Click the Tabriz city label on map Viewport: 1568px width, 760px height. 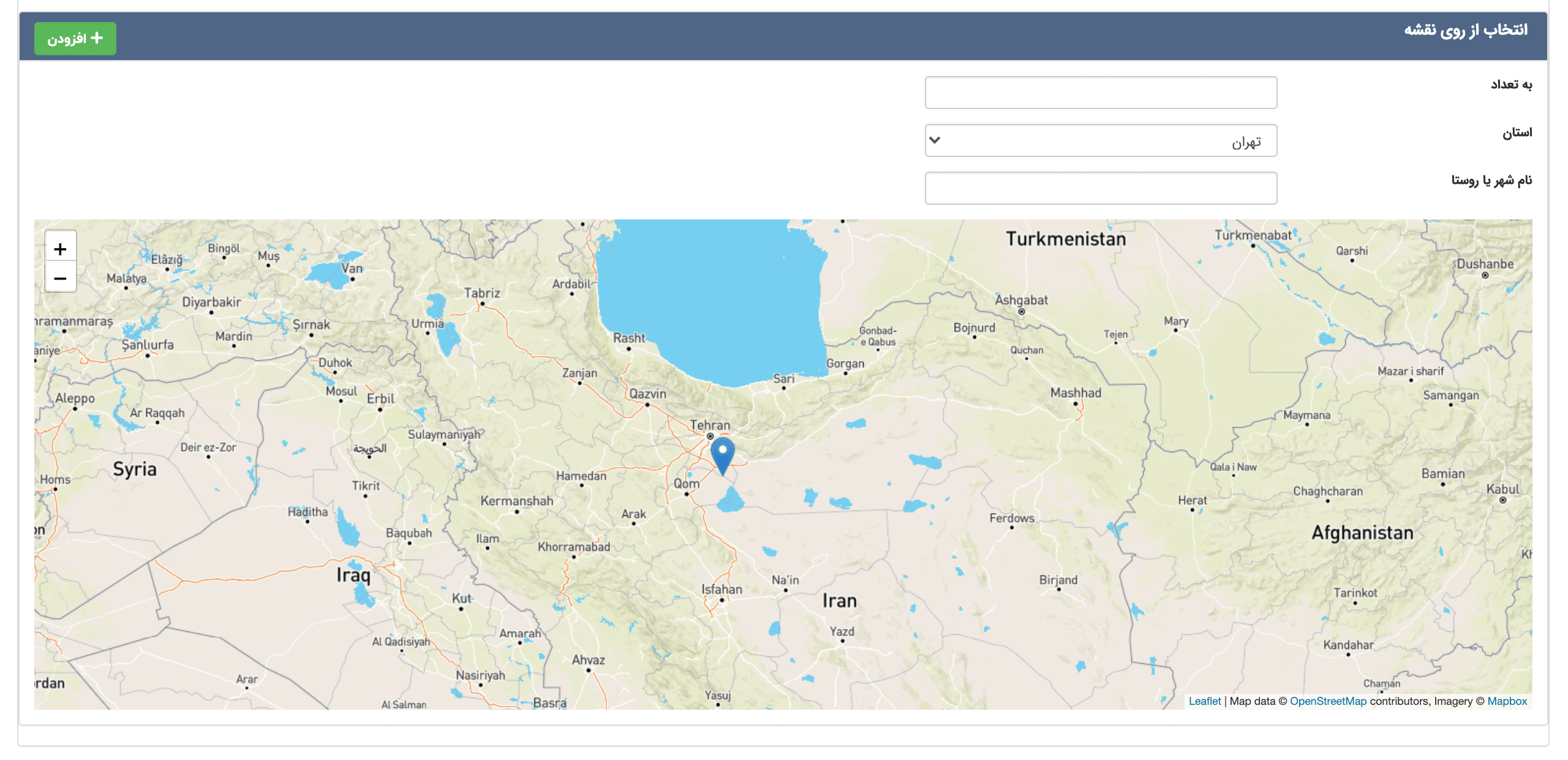(x=482, y=293)
